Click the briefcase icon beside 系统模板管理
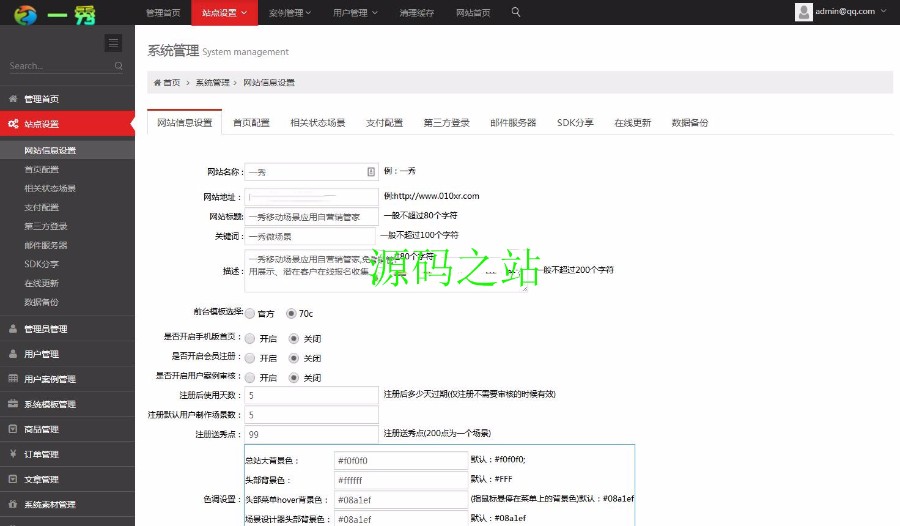 click(x=13, y=404)
